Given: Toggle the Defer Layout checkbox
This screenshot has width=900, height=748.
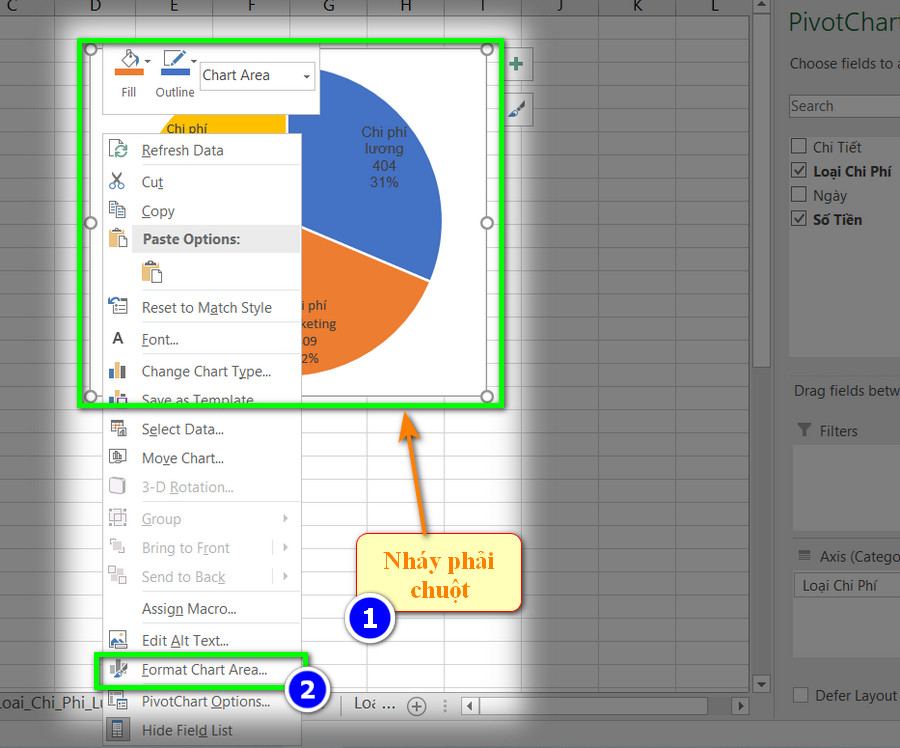Looking at the screenshot, I should (800, 695).
